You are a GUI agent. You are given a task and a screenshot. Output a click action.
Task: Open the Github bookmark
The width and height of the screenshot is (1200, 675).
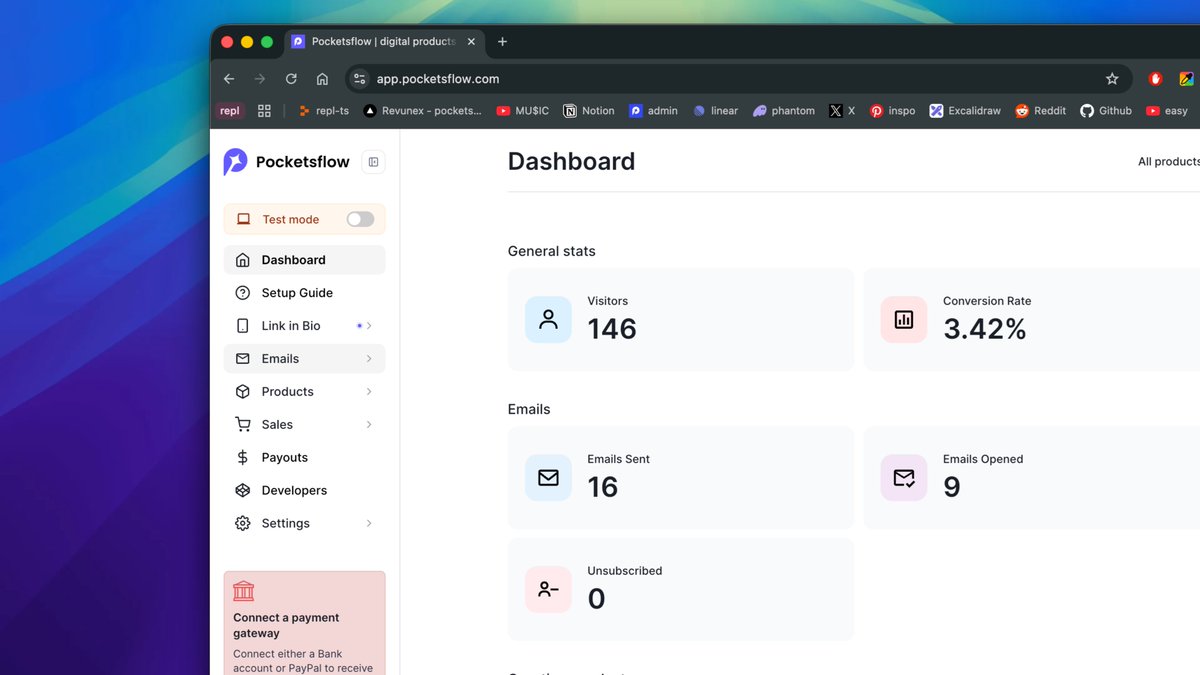click(x=1106, y=111)
